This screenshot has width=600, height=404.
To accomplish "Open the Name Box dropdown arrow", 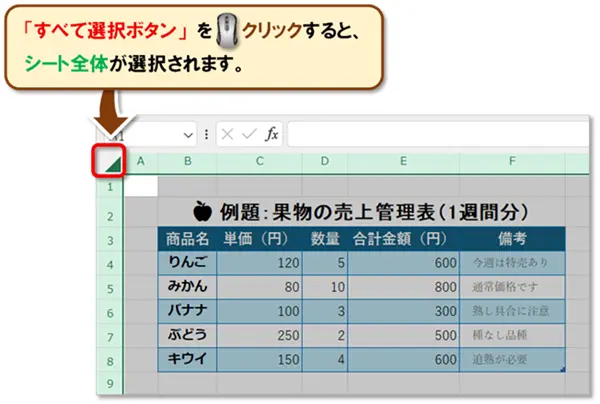I will pos(188,135).
